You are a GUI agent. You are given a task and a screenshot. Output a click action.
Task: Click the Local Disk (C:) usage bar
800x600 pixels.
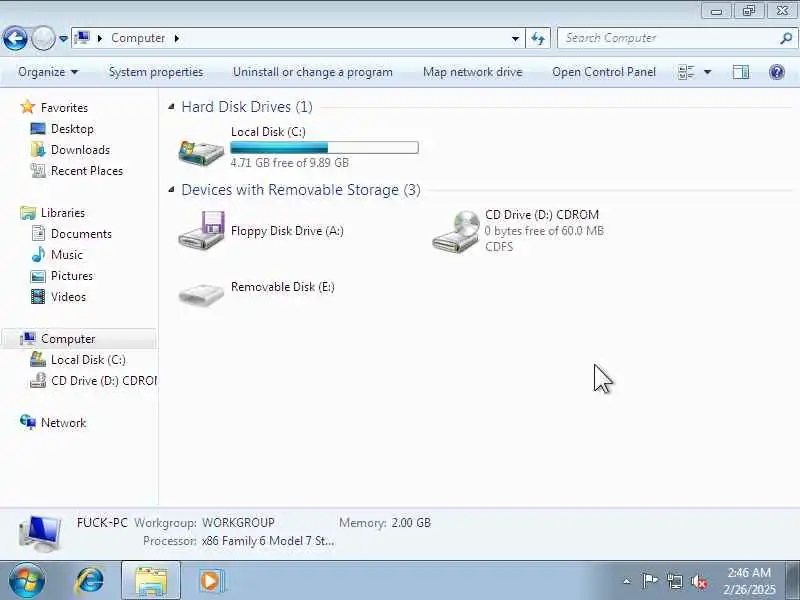(324, 147)
